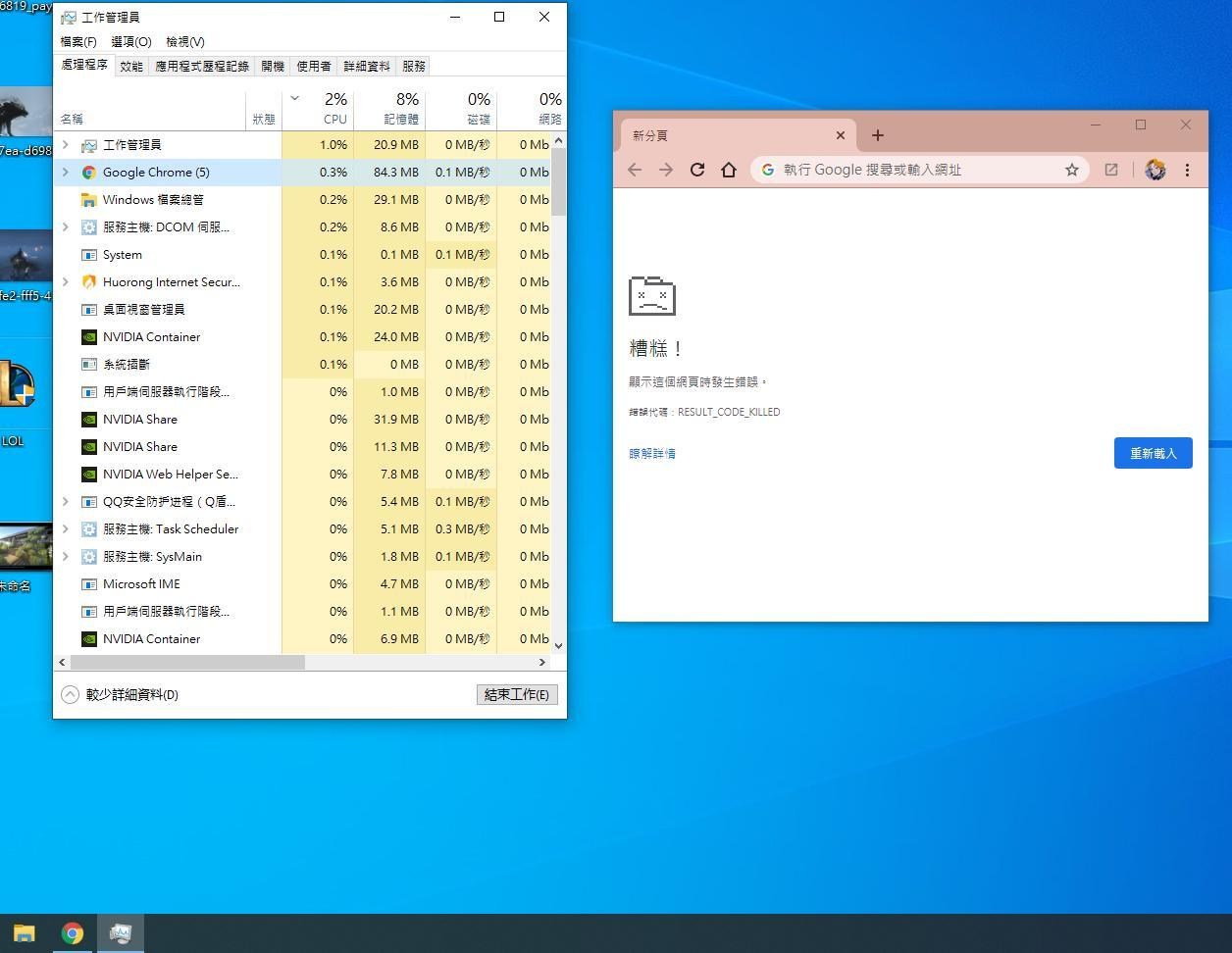Click the 重新載入 button on the error page
The width and height of the screenshot is (1232, 953).
click(1153, 452)
